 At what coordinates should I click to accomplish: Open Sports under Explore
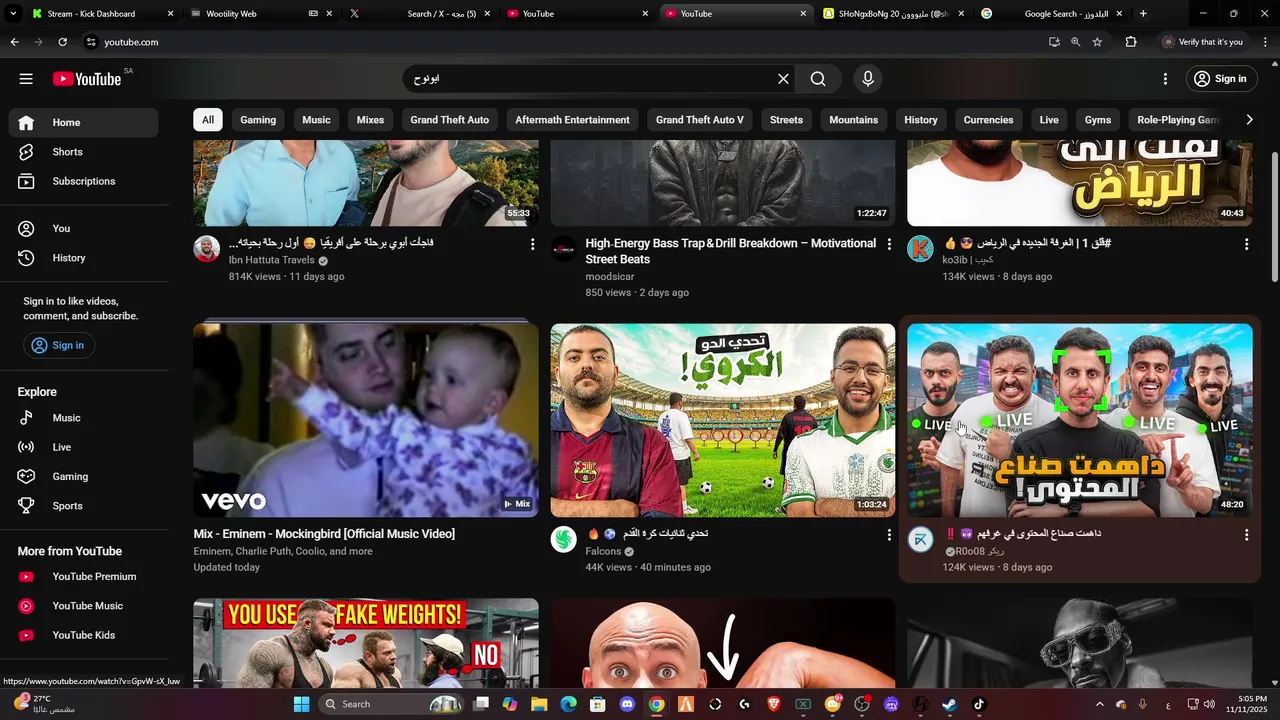(x=84, y=506)
